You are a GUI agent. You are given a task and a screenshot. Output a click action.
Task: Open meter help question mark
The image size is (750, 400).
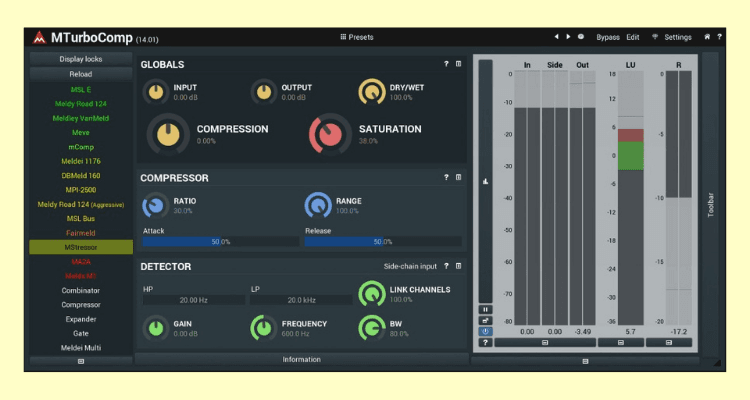[x=485, y=343]
